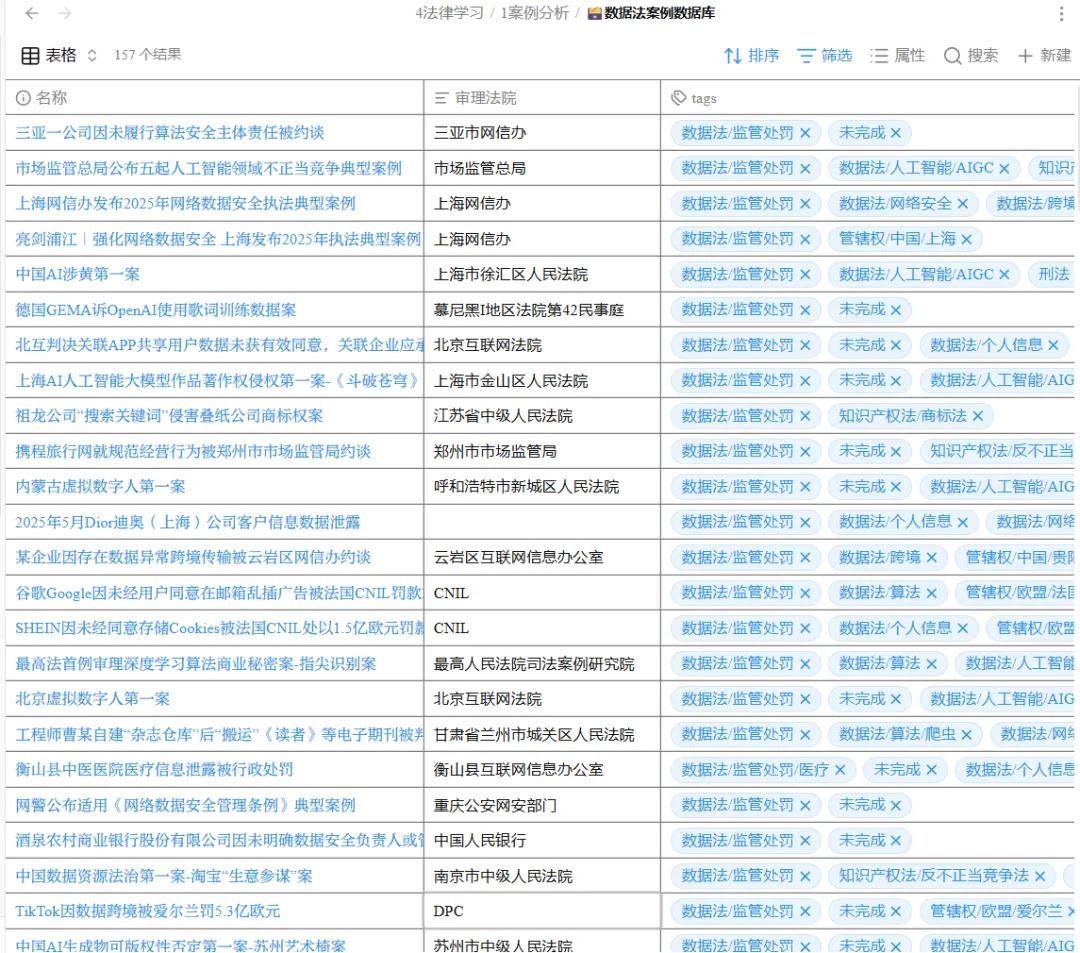Remove 管辖权/中国/上海 tag in 亮剑浦江 row
The width and height of the screenshot is (1080, 953).
pos(966,239)
